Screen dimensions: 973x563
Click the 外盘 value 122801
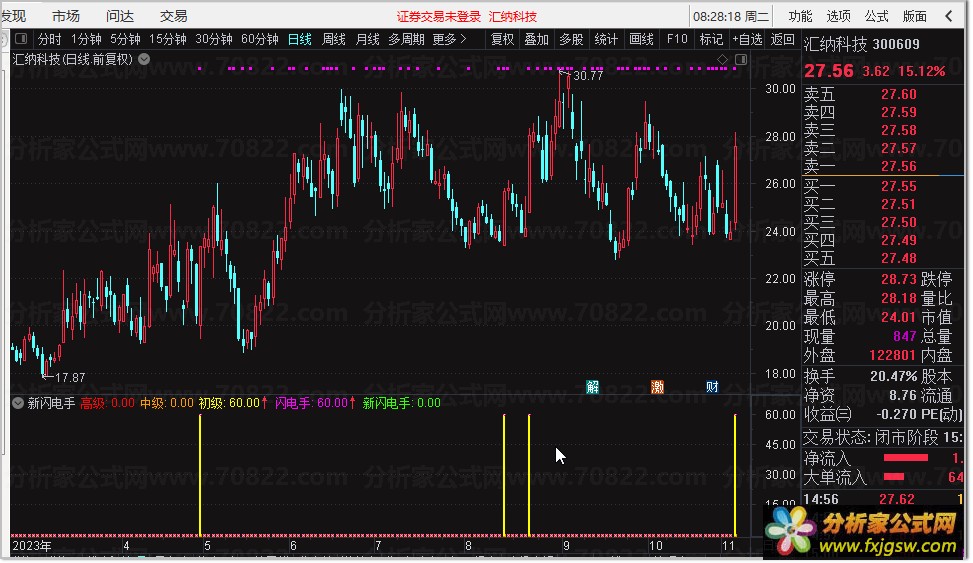(x=892, y=355)
